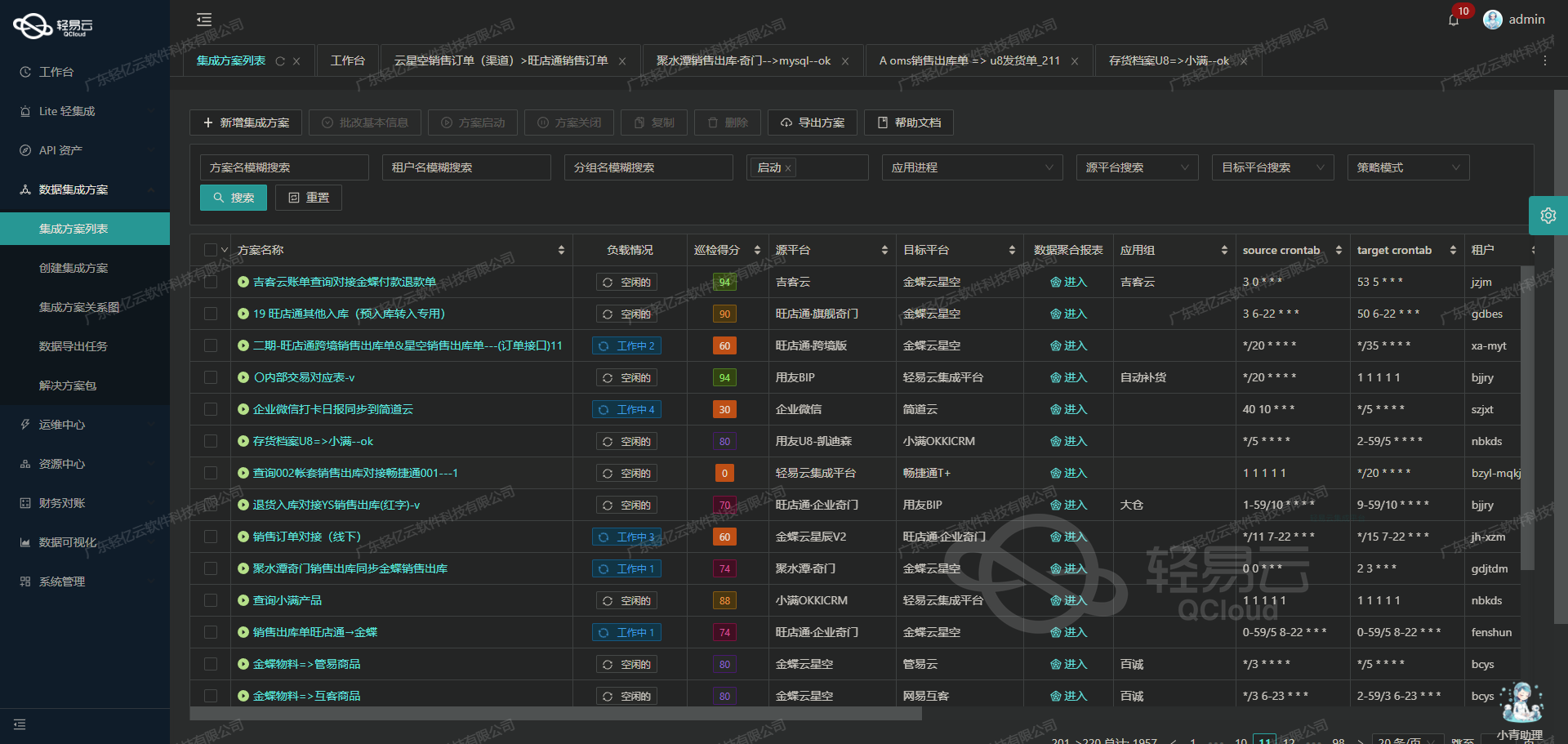The width and height of the screenshot is (1568, 744).
Task: Open the 源平台搜索 dropdown
Action: 1137,167
